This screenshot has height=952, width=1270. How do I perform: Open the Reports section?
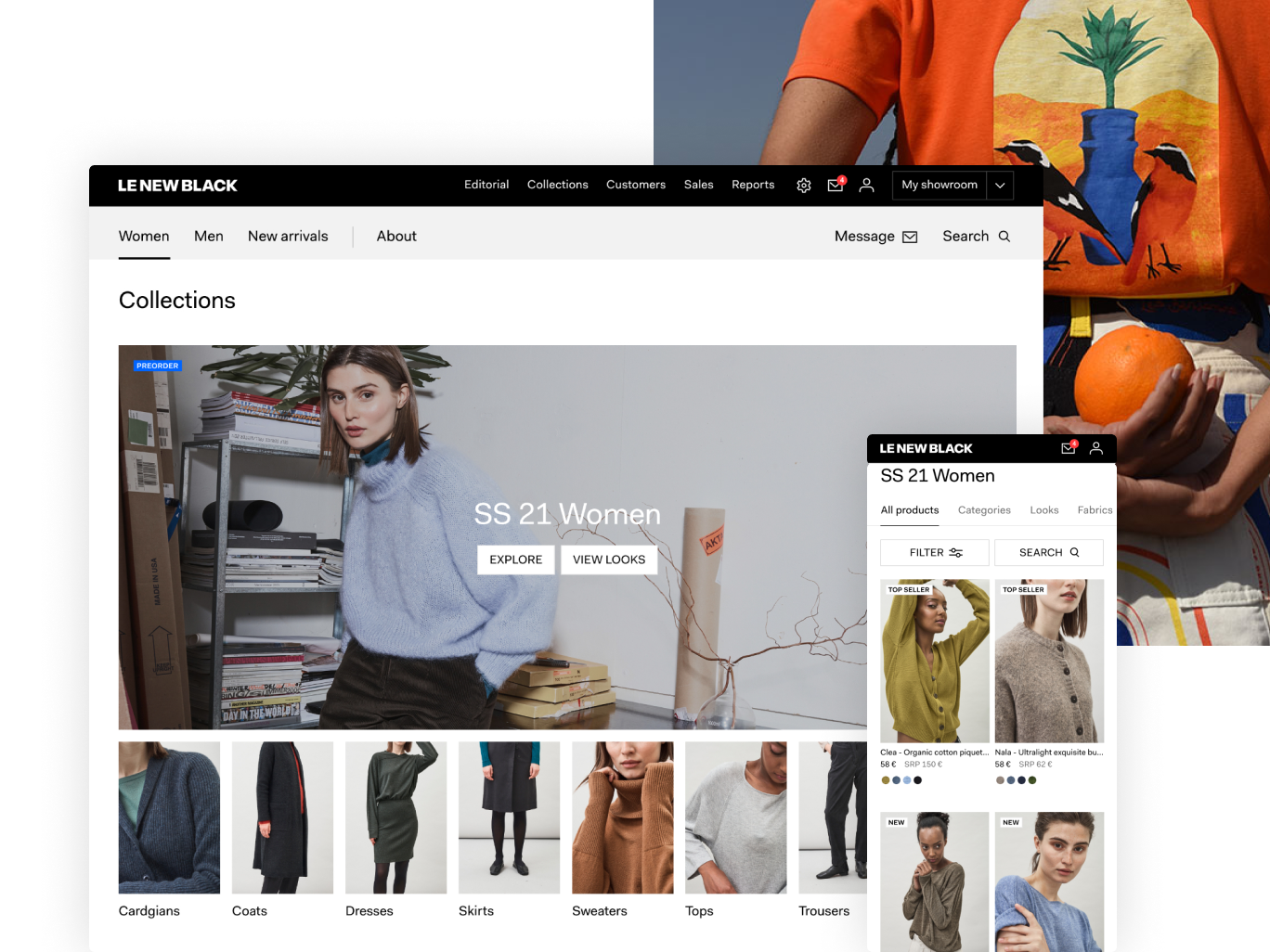(753, 185)
